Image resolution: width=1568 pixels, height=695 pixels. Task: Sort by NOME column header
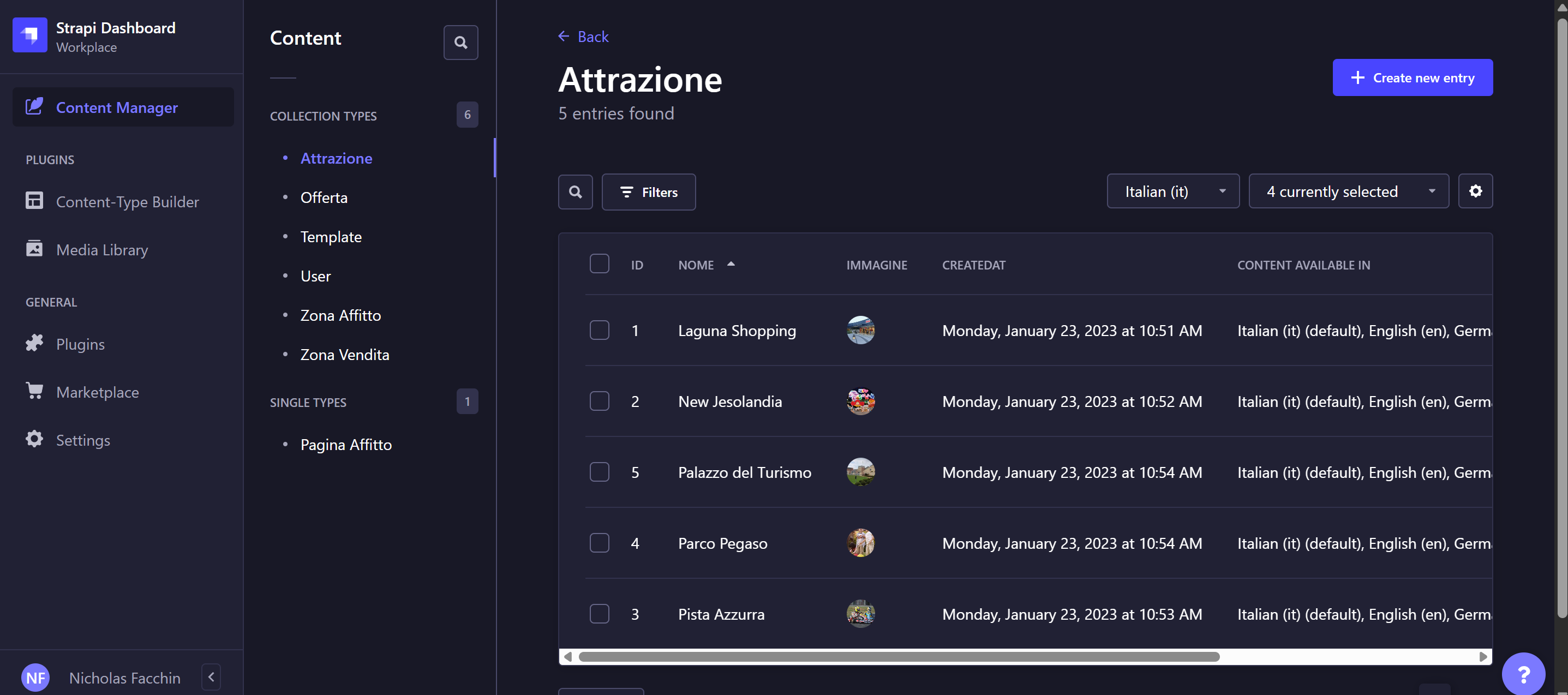click(x=696, y=265)
